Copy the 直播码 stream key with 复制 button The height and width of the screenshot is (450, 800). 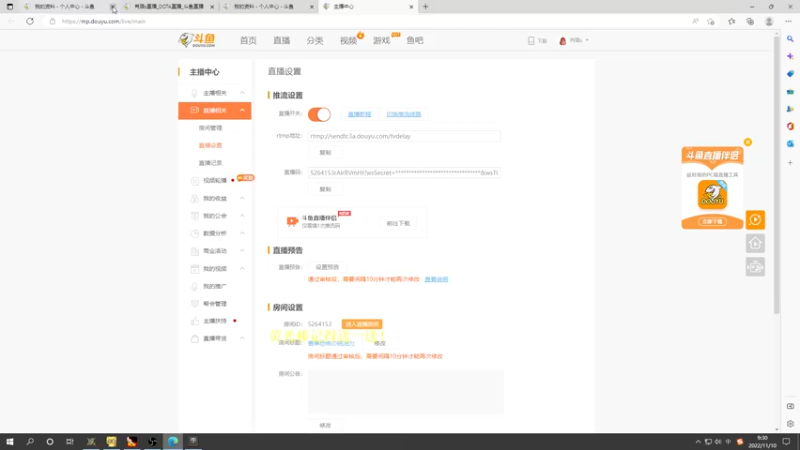pos(325,189)
